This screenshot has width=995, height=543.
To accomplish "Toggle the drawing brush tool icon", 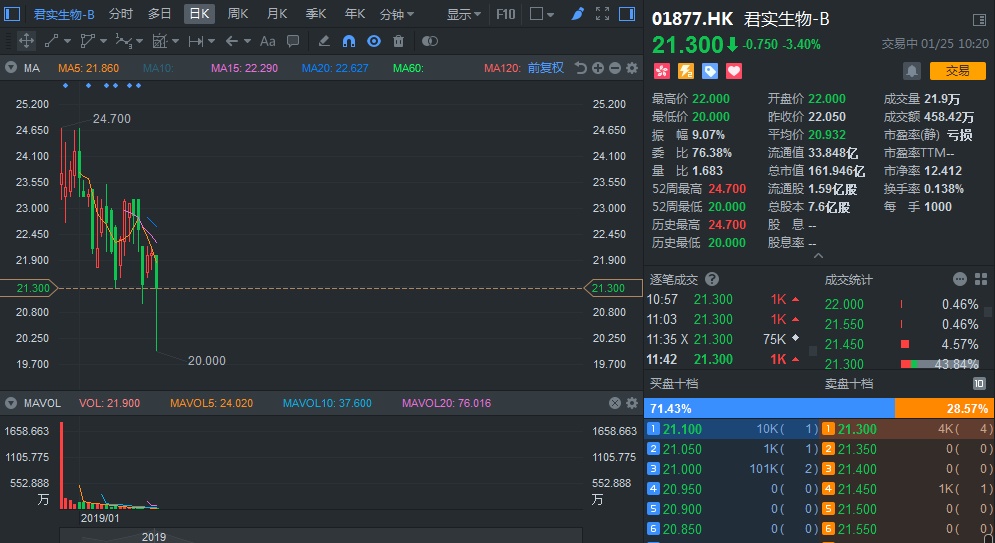I will pyautogui.click(x=577, y=13).
